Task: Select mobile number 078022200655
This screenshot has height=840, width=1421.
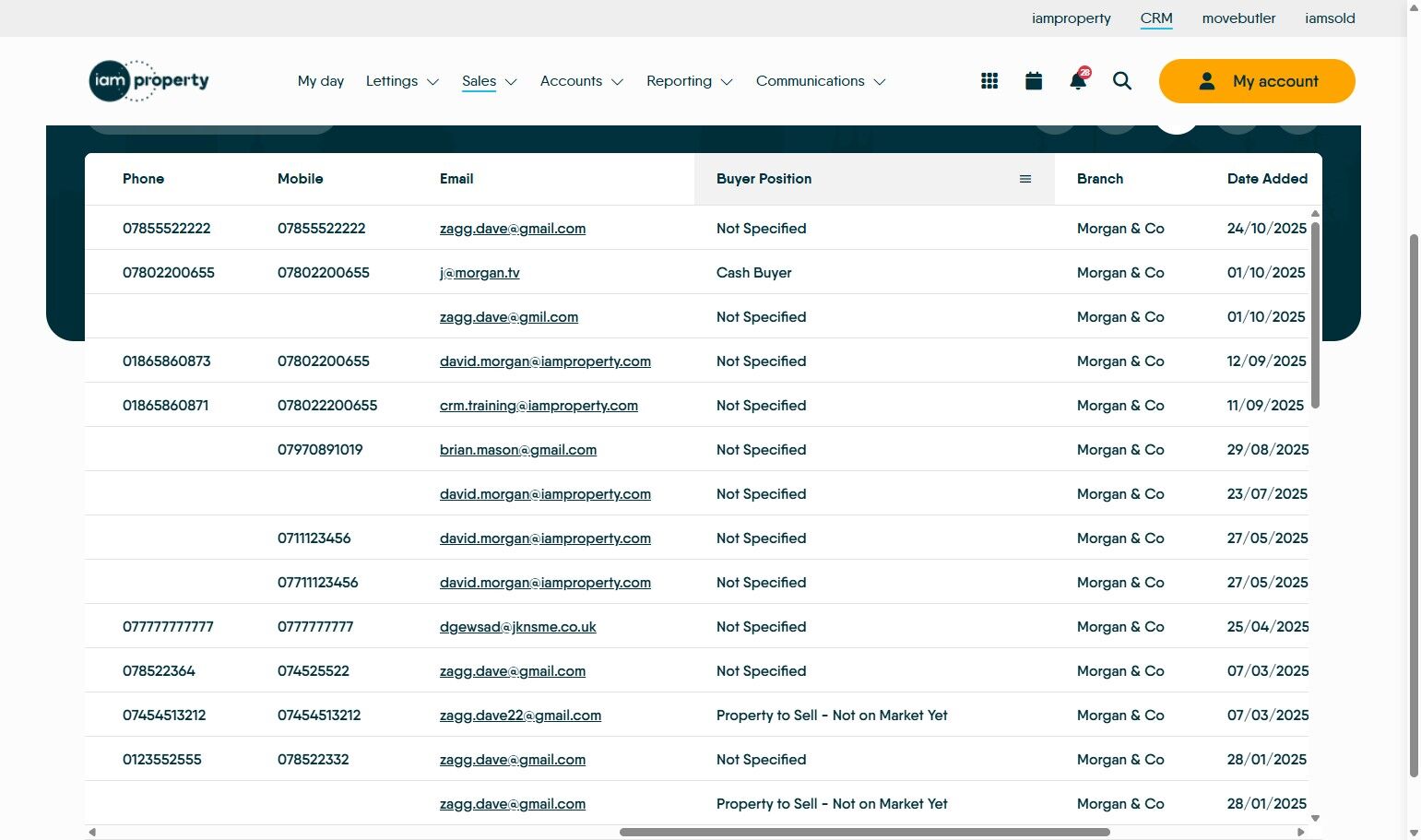Action: 327,406
